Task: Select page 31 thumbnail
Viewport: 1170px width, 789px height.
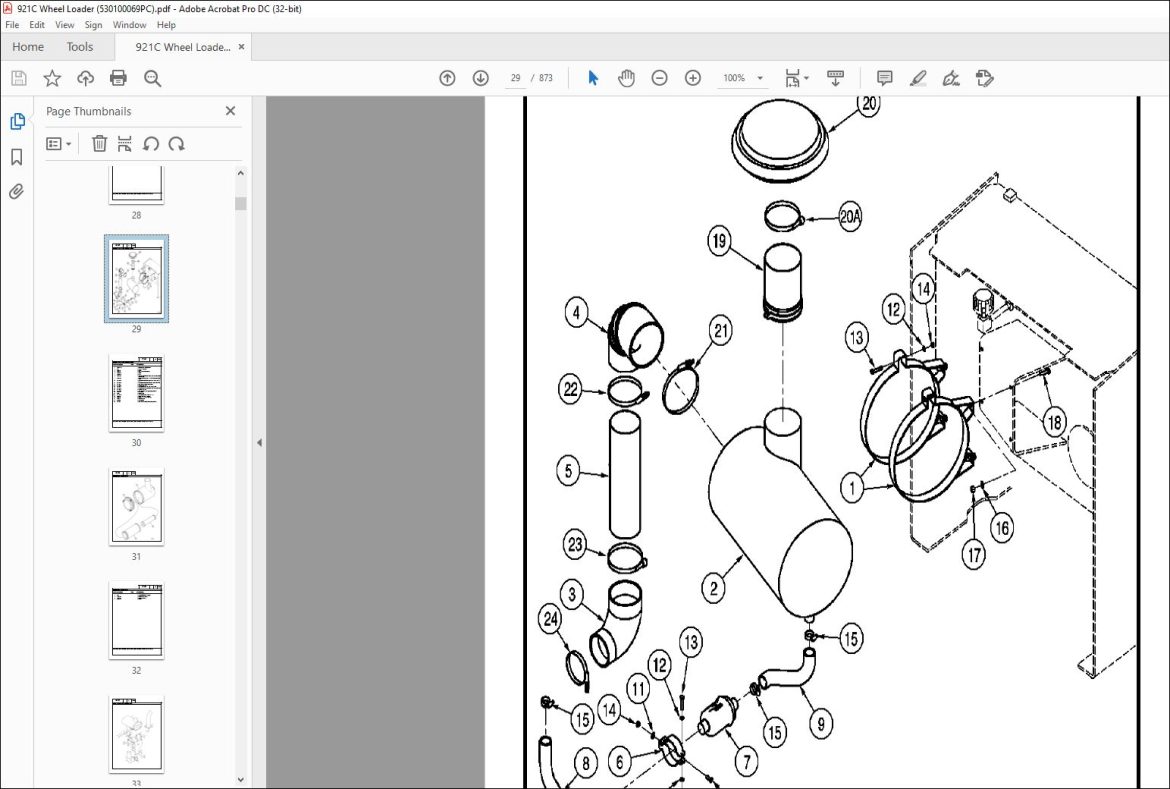Action: pos(137,507)
